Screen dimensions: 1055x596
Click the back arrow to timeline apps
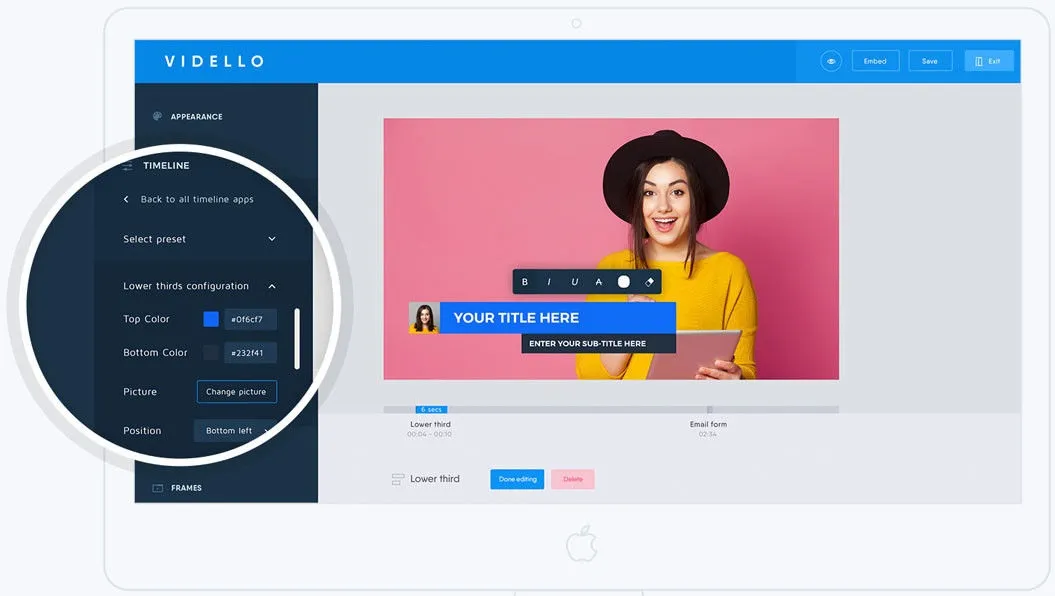[x=126, y=199]
